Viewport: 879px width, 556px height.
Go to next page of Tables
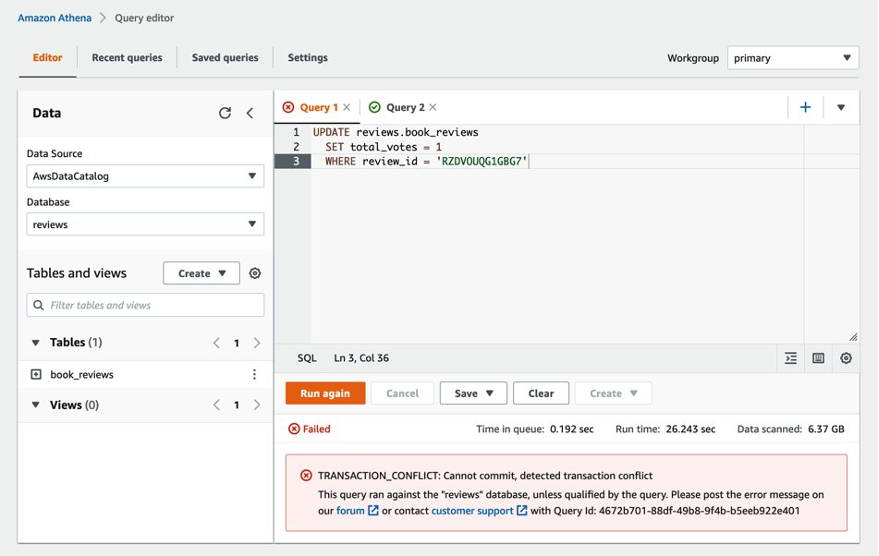click(257, 342)
